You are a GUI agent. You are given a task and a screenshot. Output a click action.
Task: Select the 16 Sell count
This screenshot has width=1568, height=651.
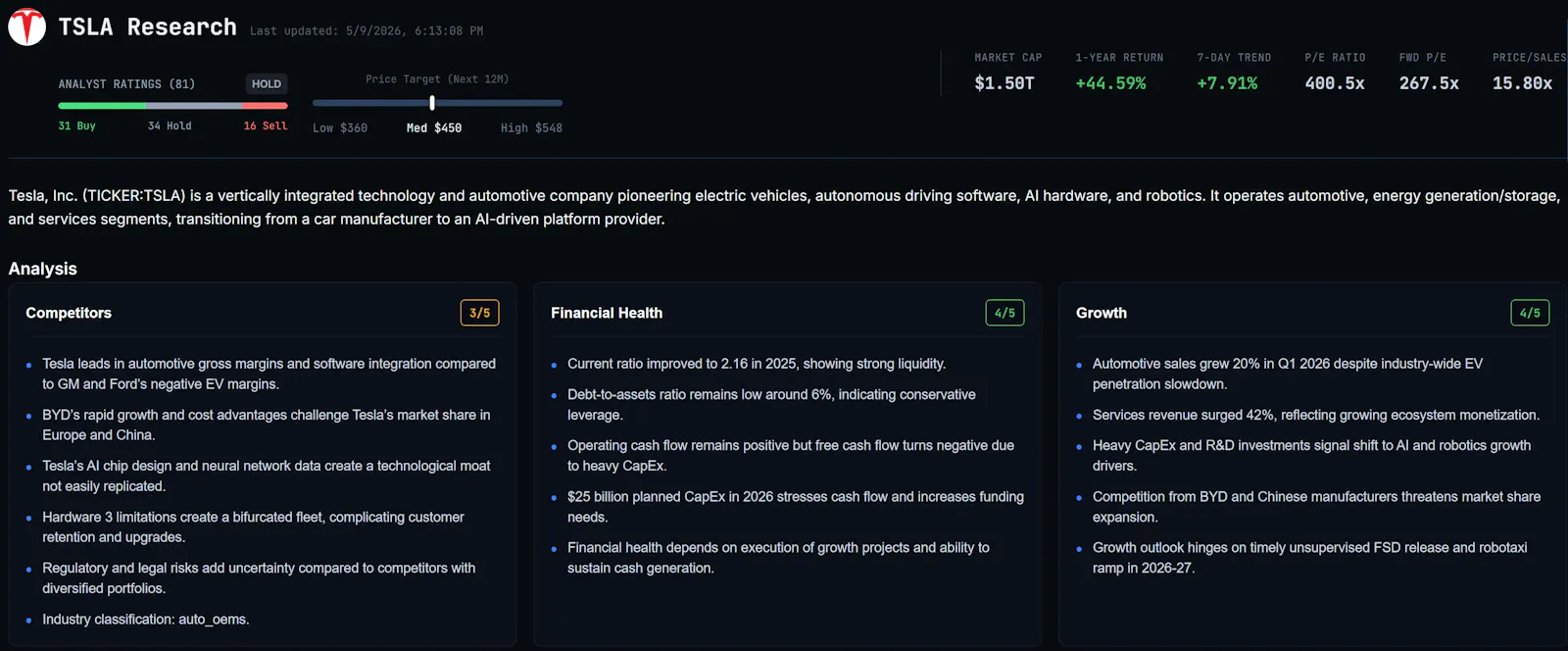coord(266,126)
